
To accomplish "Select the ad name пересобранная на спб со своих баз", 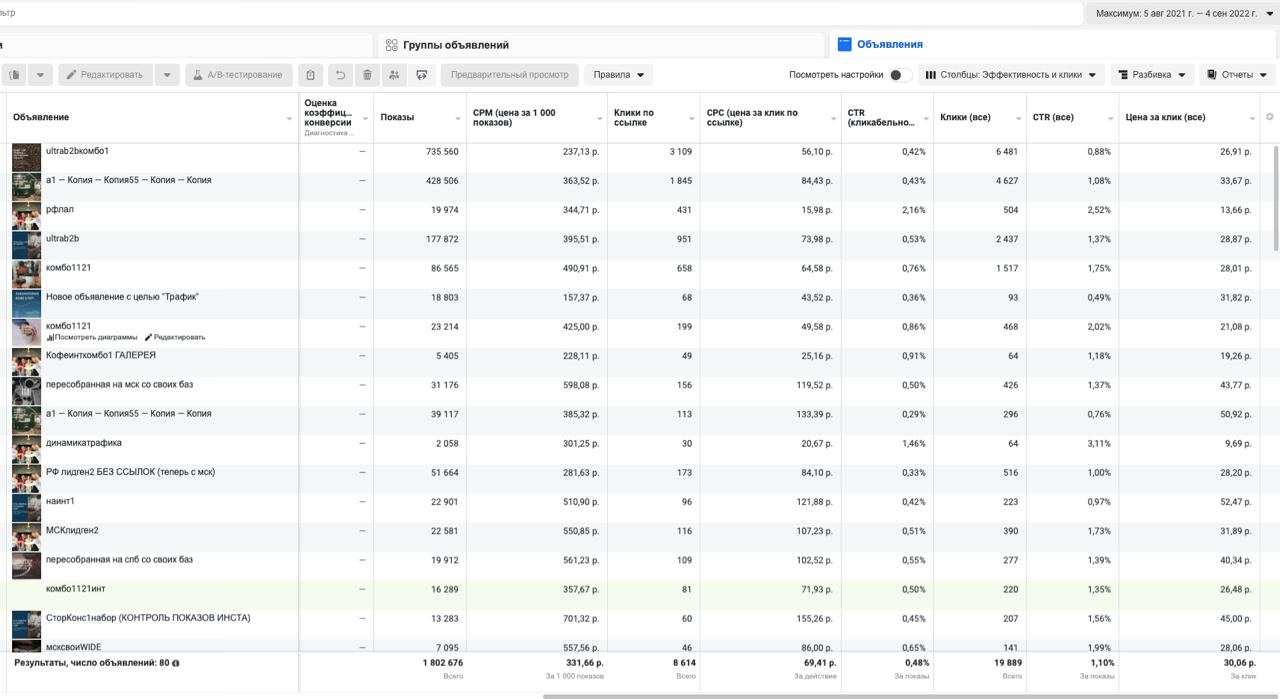I will pos(119,560).
